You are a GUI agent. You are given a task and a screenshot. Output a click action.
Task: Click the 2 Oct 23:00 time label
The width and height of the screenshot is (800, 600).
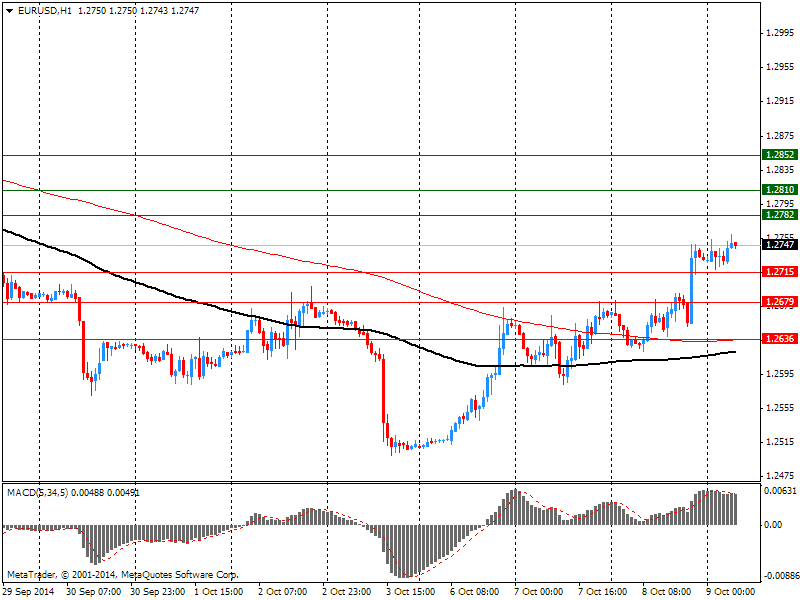tap(346, 592)
